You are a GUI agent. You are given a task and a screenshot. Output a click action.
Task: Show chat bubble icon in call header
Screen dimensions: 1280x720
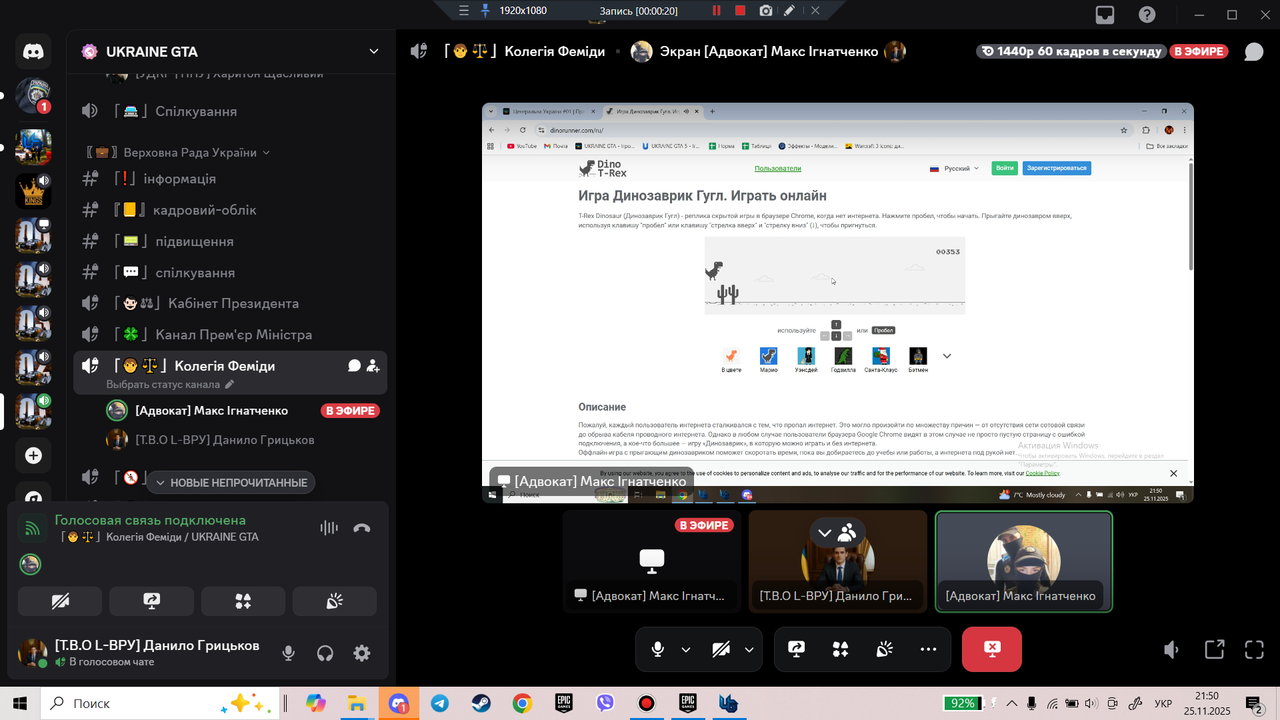pyautogui.click(x=1253, y=52)
